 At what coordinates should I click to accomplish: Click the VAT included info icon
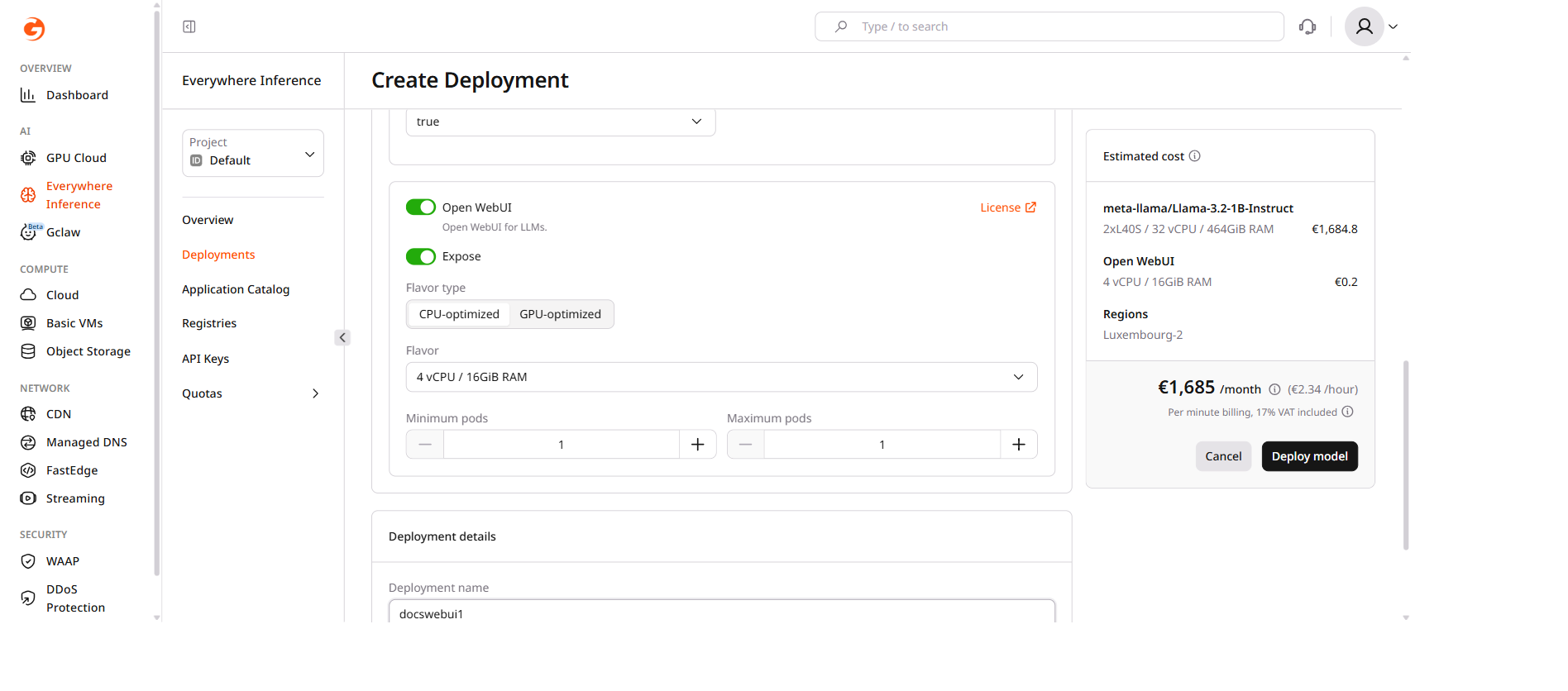click(1347, 412)
